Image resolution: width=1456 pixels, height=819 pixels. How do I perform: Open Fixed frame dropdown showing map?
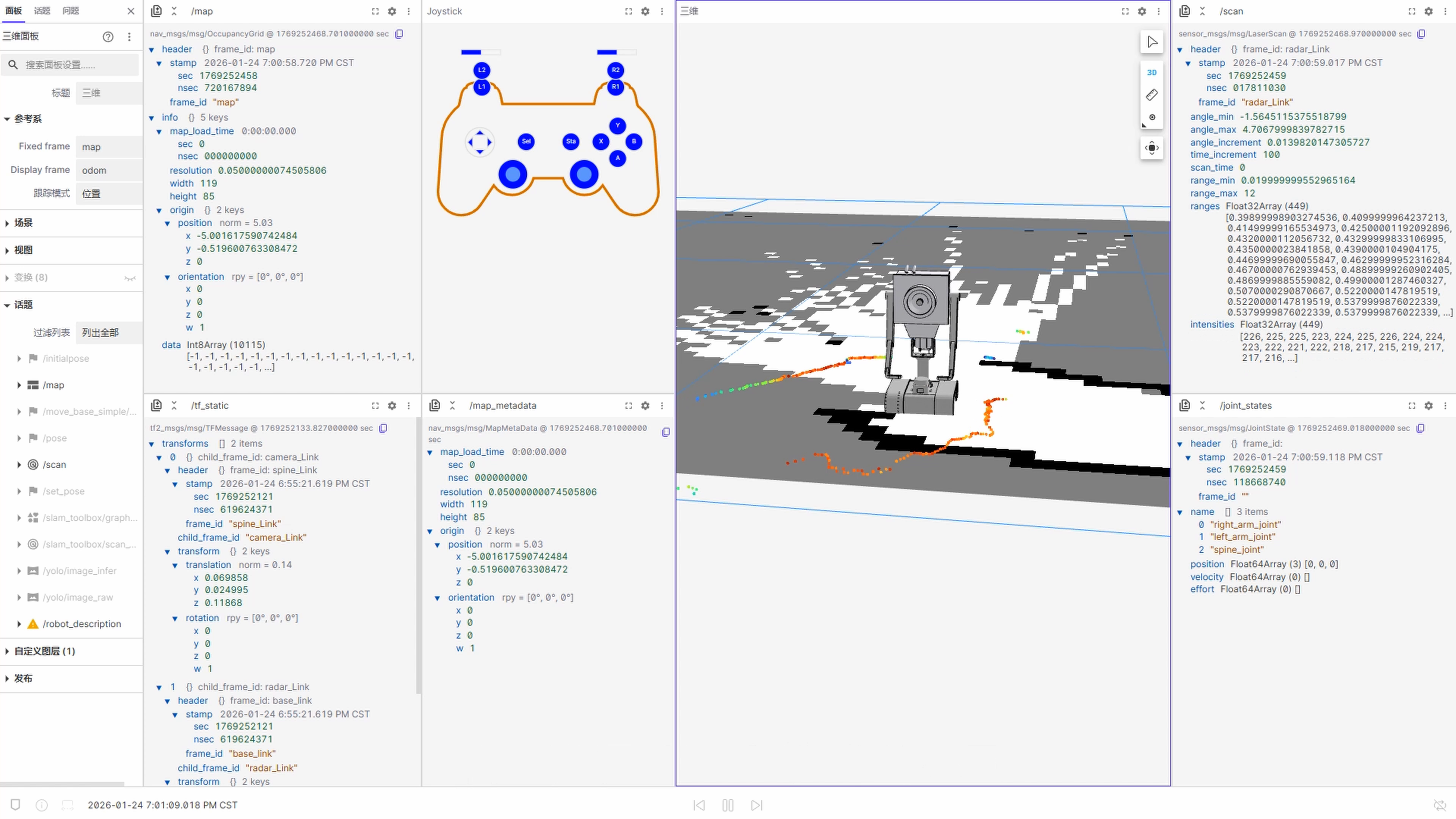click(108, 147)
